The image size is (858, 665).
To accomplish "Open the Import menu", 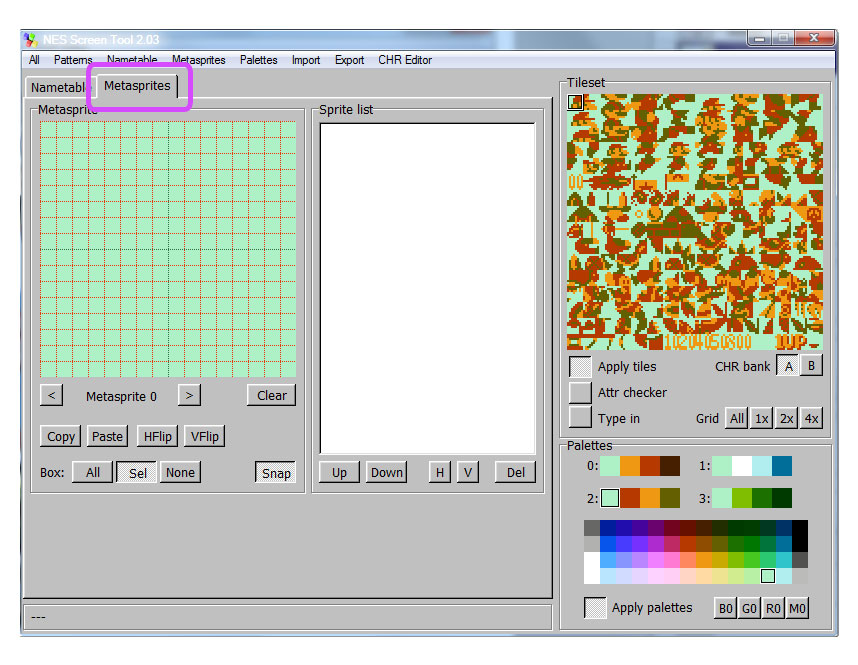I will 306,60.
